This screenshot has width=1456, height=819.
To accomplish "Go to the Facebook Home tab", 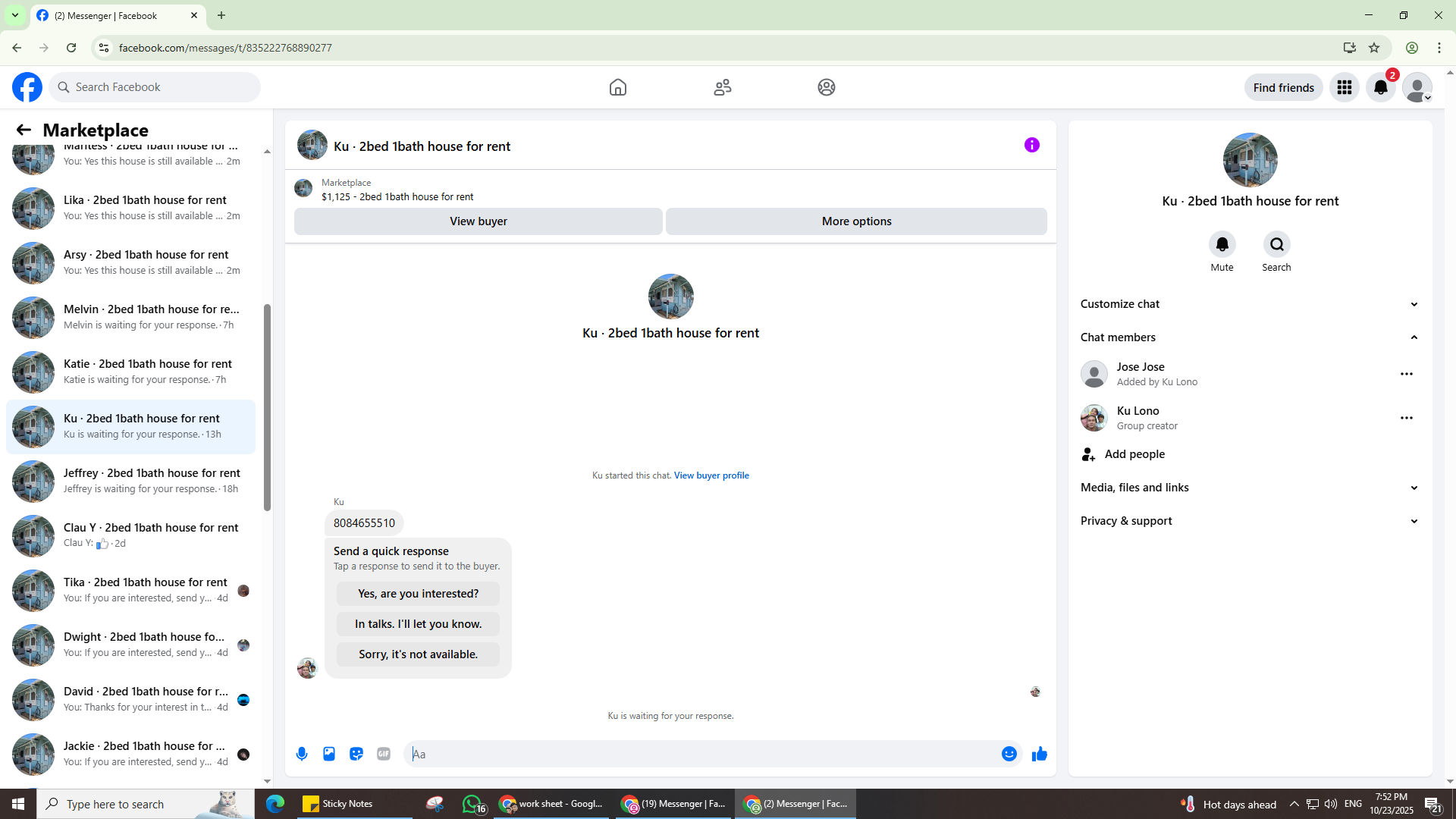I will 617,87.
